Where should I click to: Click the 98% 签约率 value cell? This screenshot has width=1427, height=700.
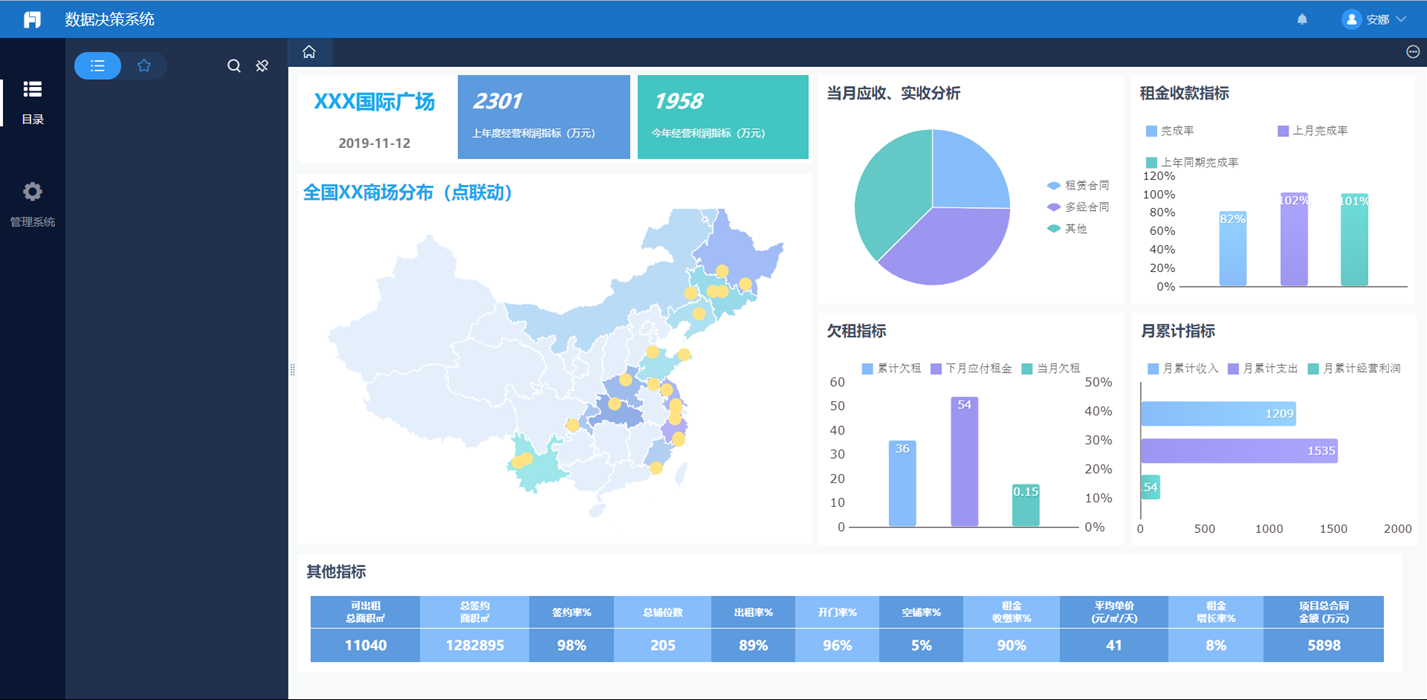(572, 646)
